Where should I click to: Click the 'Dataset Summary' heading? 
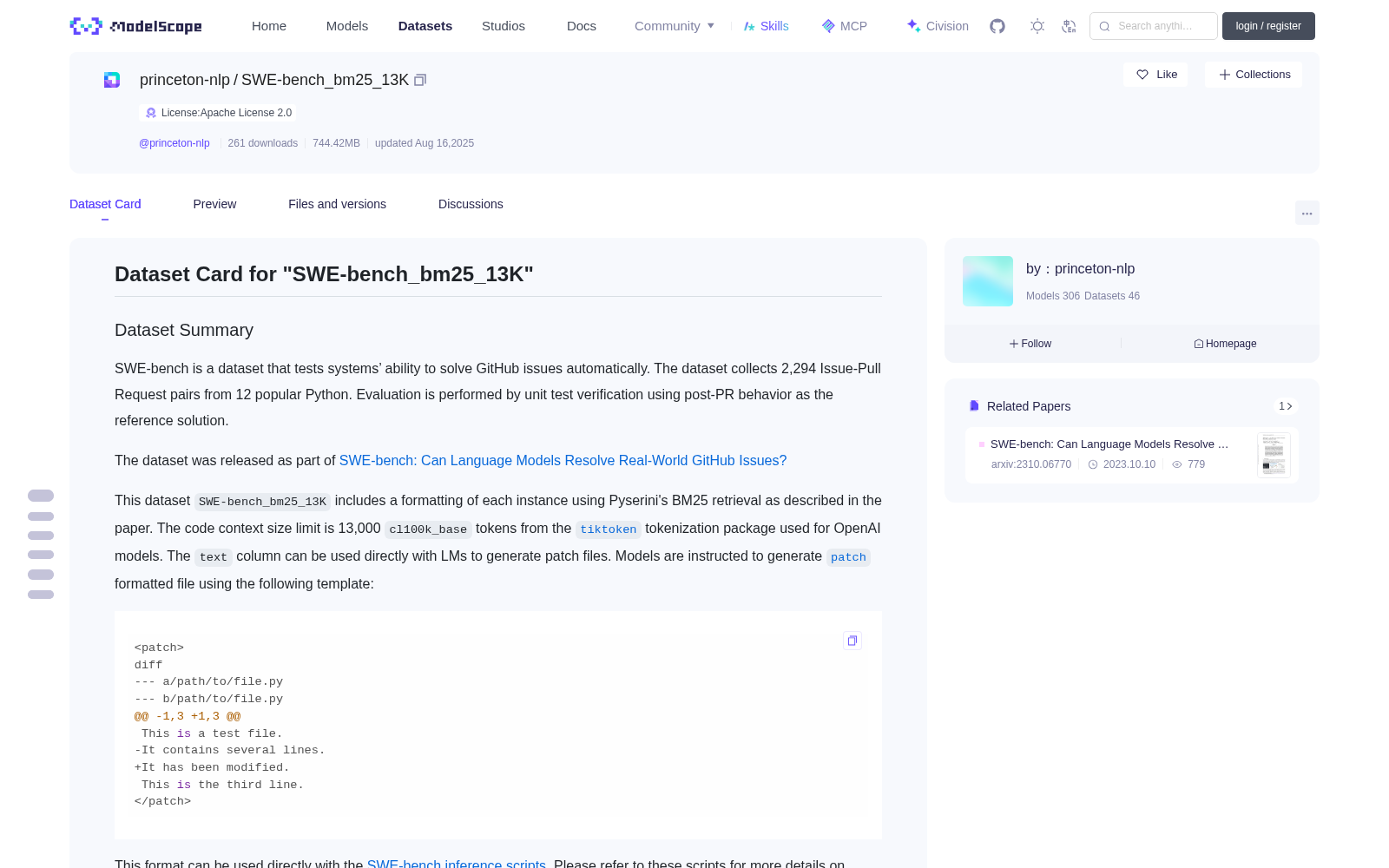coord(184,330)
